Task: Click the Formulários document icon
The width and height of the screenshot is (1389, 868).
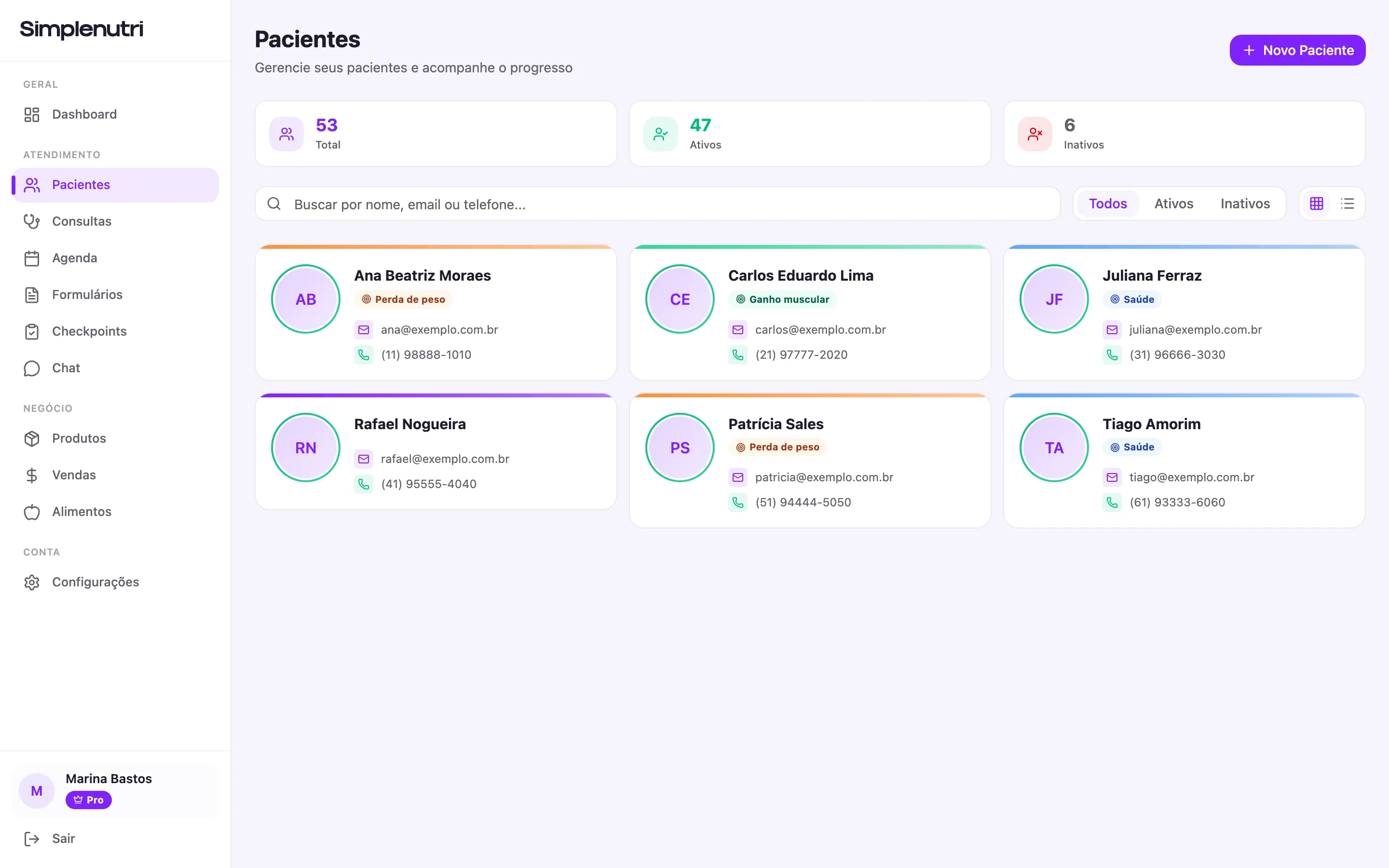Action: (31, 295)
